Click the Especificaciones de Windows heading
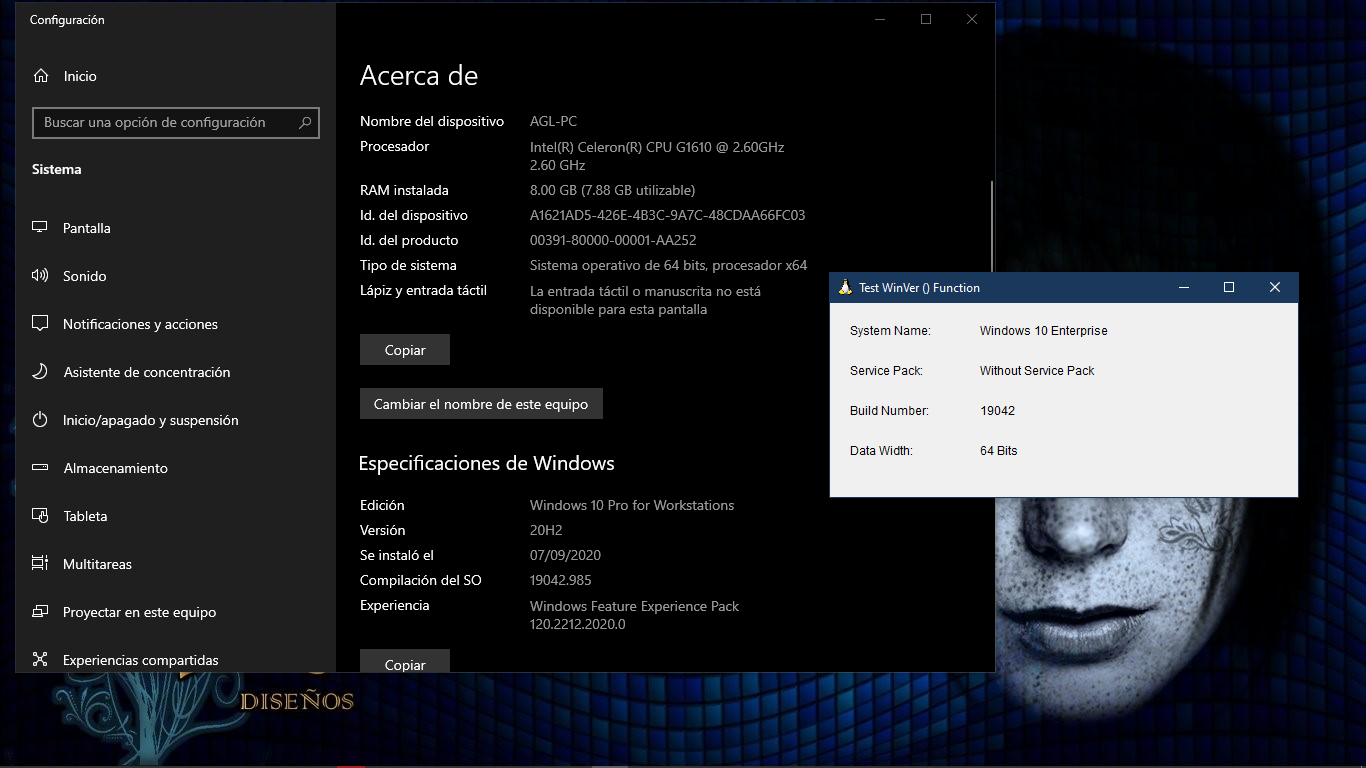Image resolution: width=1366 pixels, height=768 pixels. click(x=487, y=464)
